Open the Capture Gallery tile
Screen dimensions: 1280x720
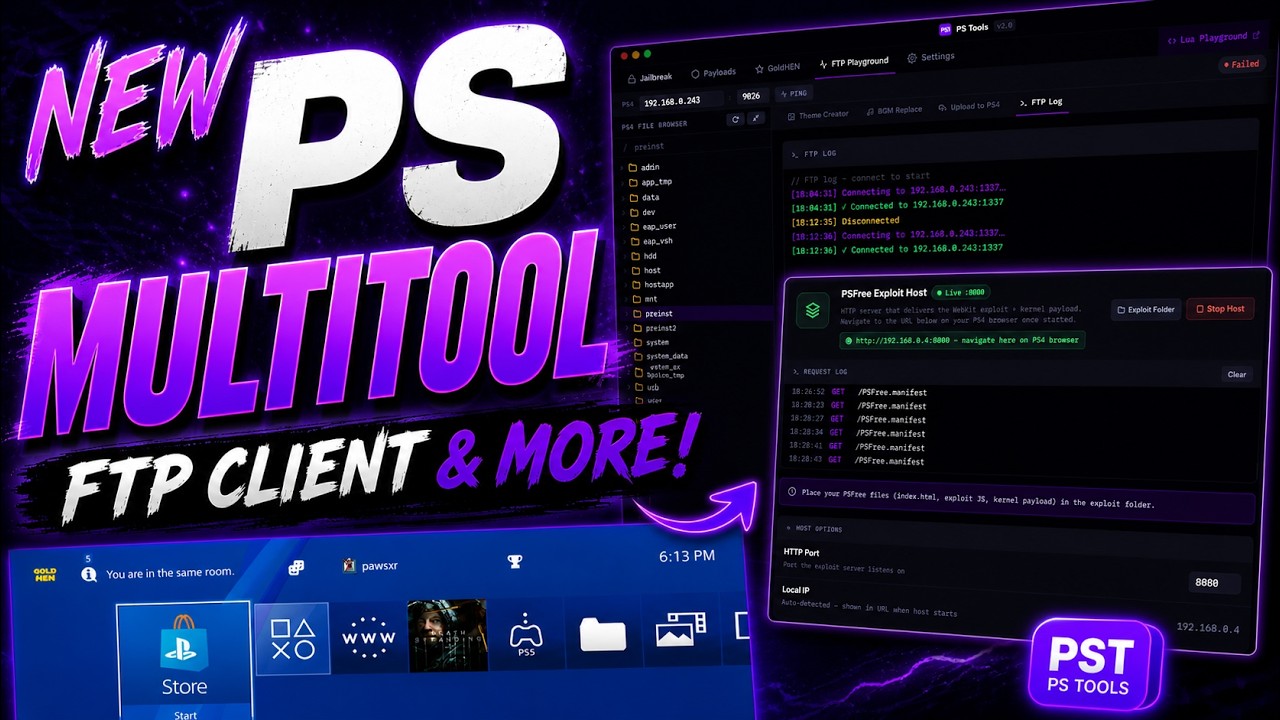tap(680, 631)
